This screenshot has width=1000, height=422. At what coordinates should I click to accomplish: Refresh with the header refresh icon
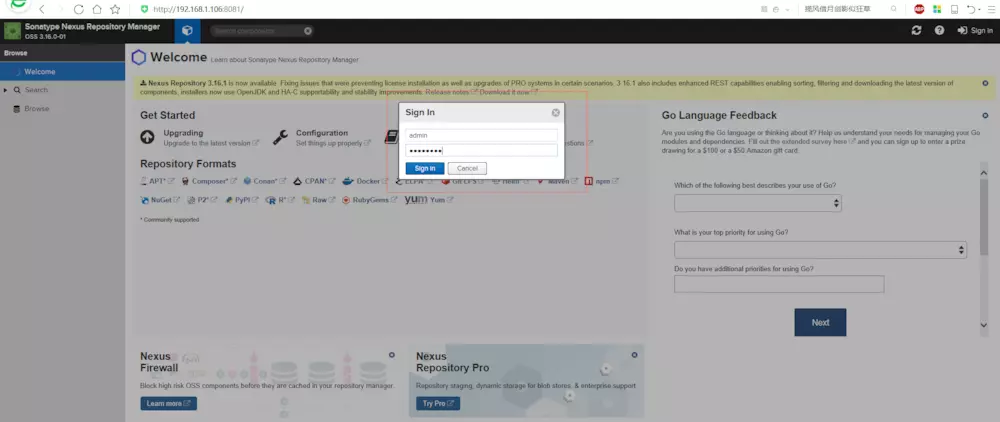[916, 30]
